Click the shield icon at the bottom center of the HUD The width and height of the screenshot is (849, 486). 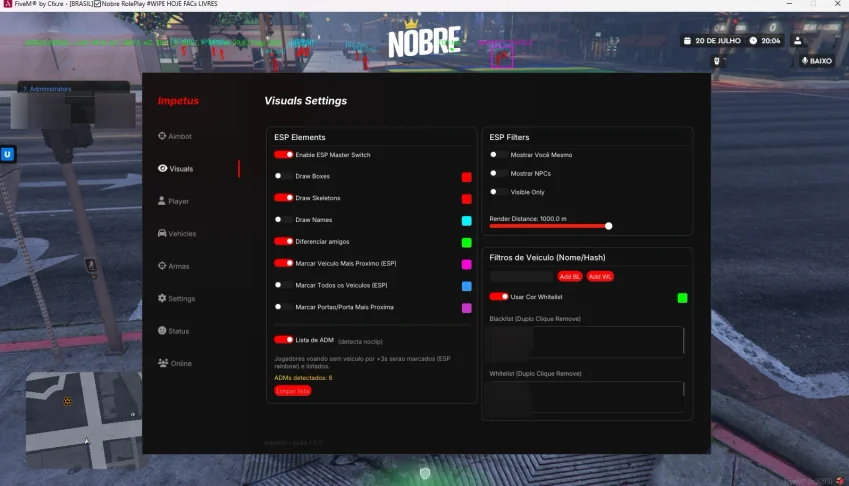(425, 474)
